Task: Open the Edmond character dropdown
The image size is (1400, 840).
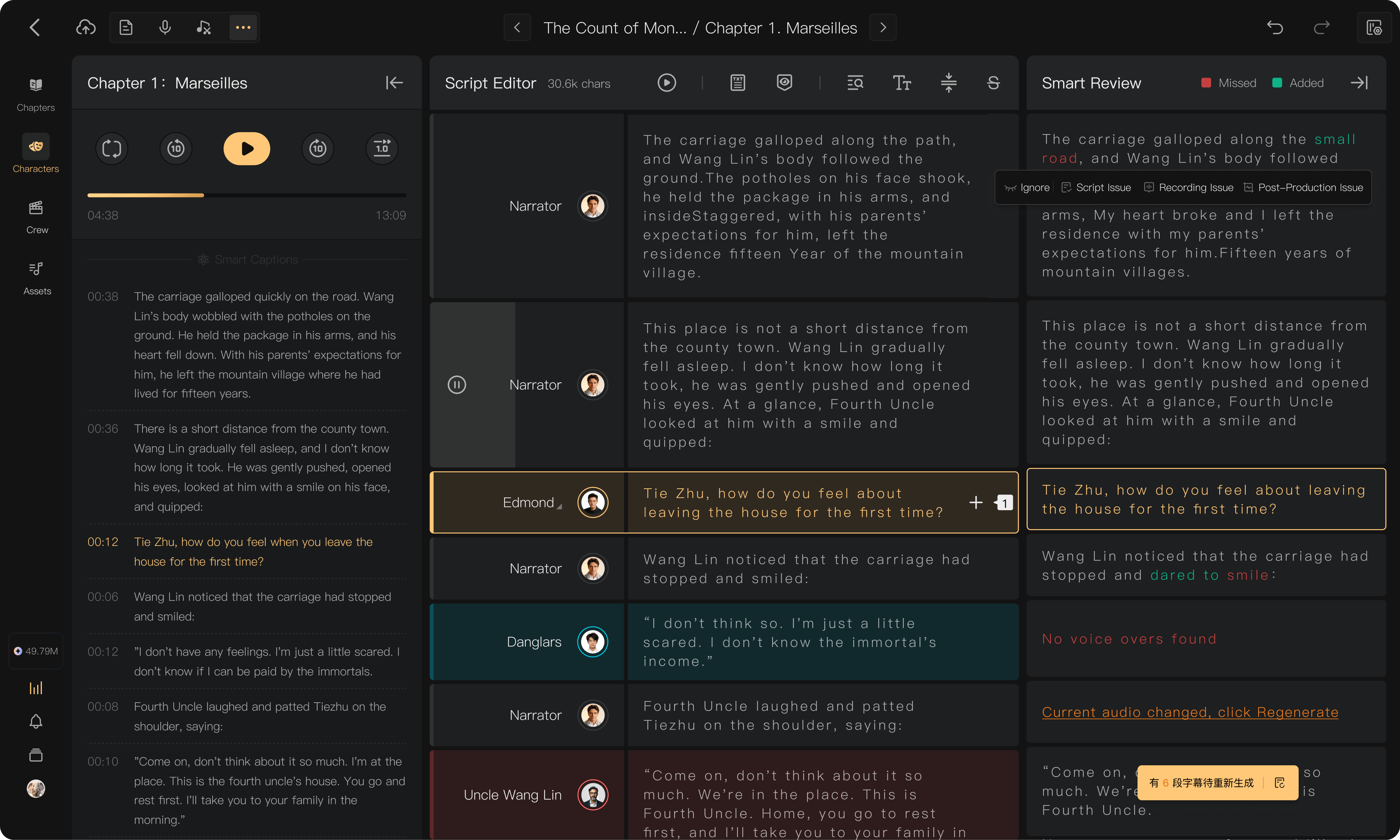Action: (x=532, y=503)
